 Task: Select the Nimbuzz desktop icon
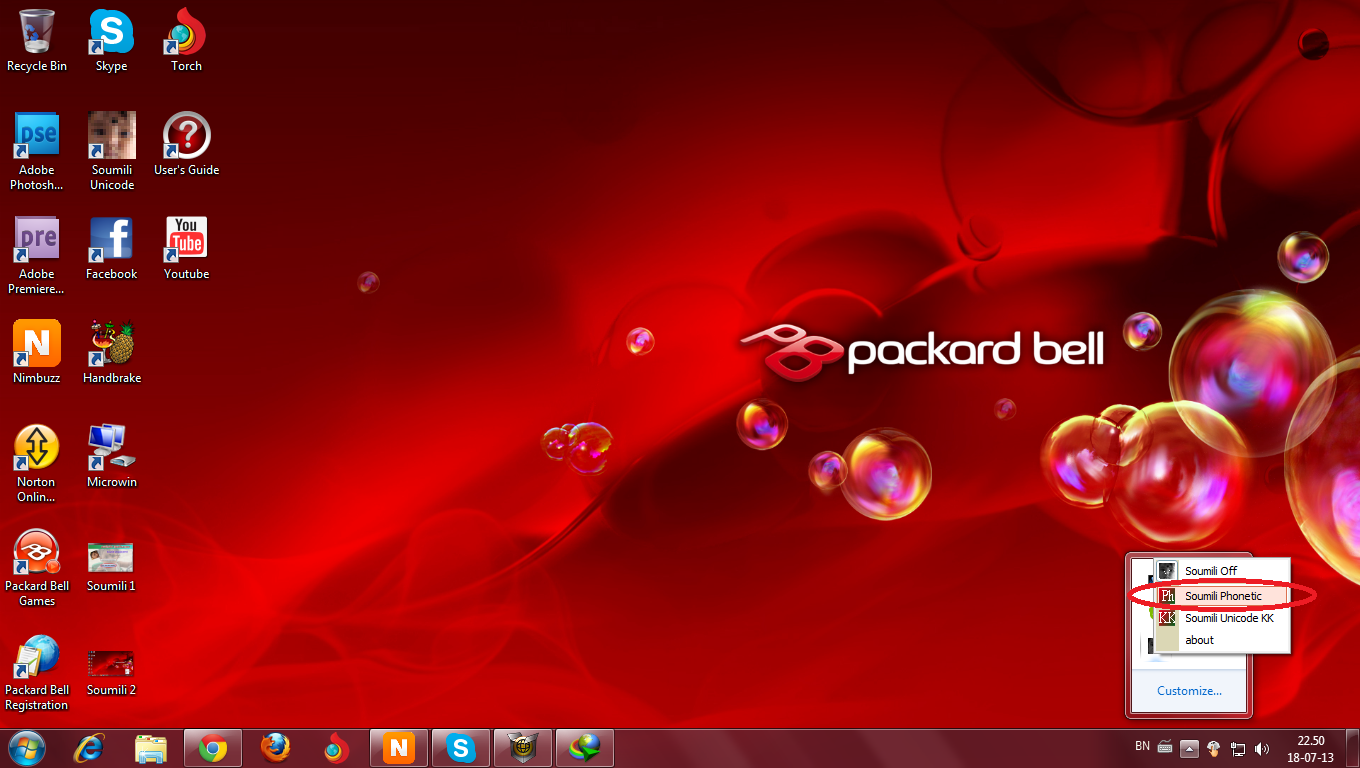(x=37, y=351)
